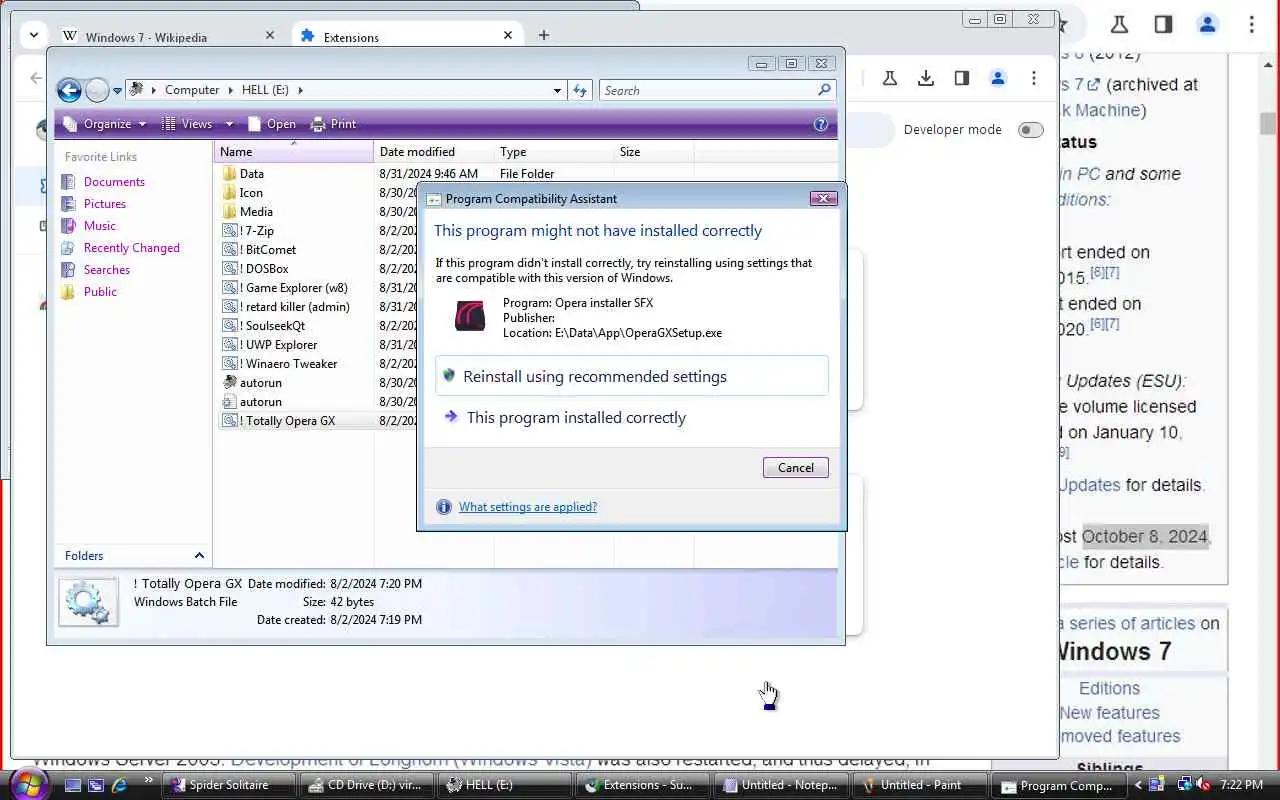Click the Windows Start orb
The width and height of the screenshot is (1280, 800).
[x=28, y=783]
